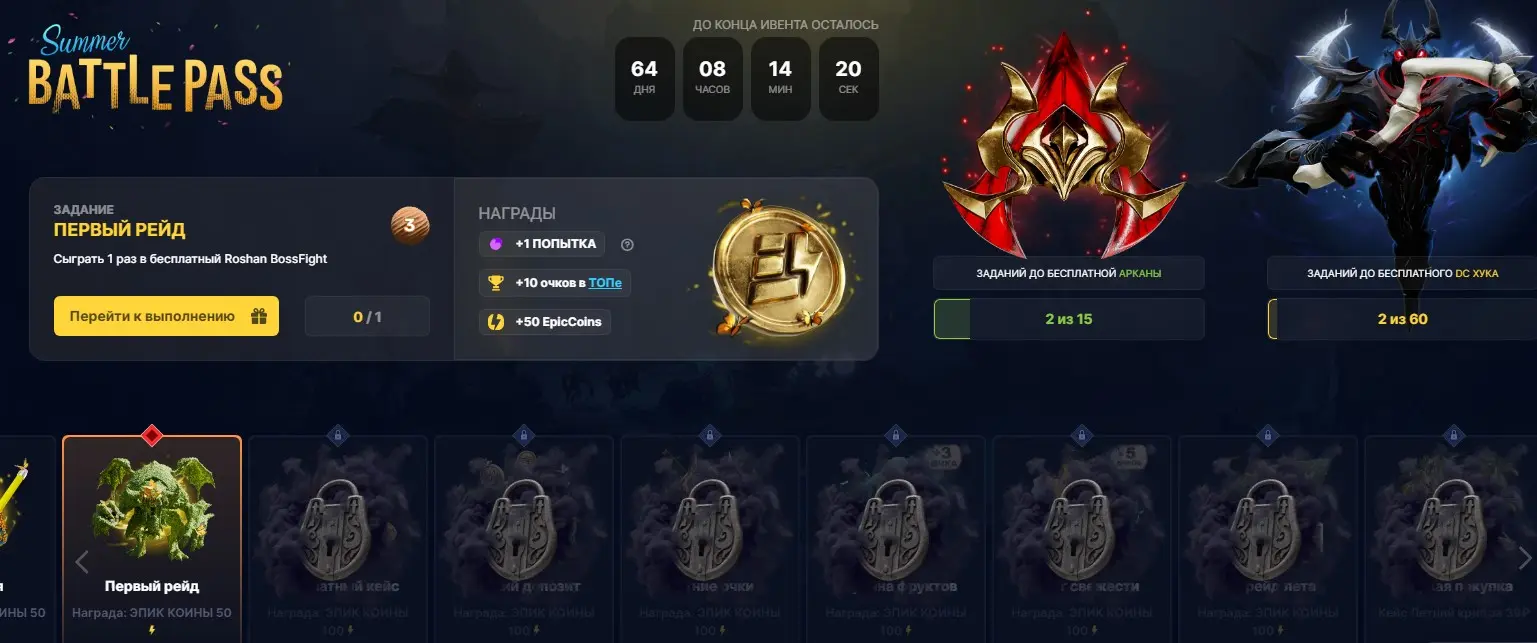This screenshot has width=1537, height=643.
Task: Click the gift icon on yellow button
Action: coord(259,316)
